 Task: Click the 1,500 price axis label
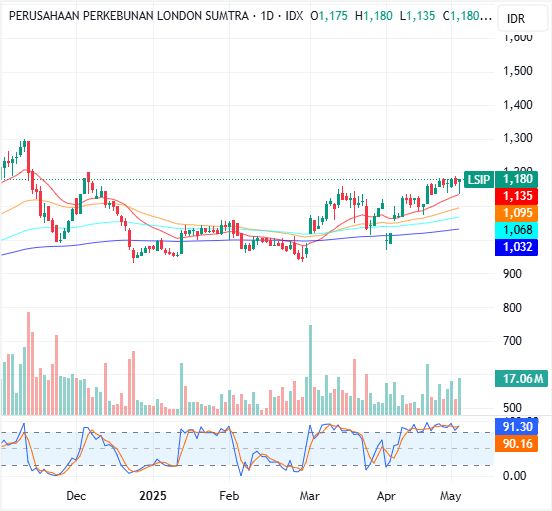[518, 71]
